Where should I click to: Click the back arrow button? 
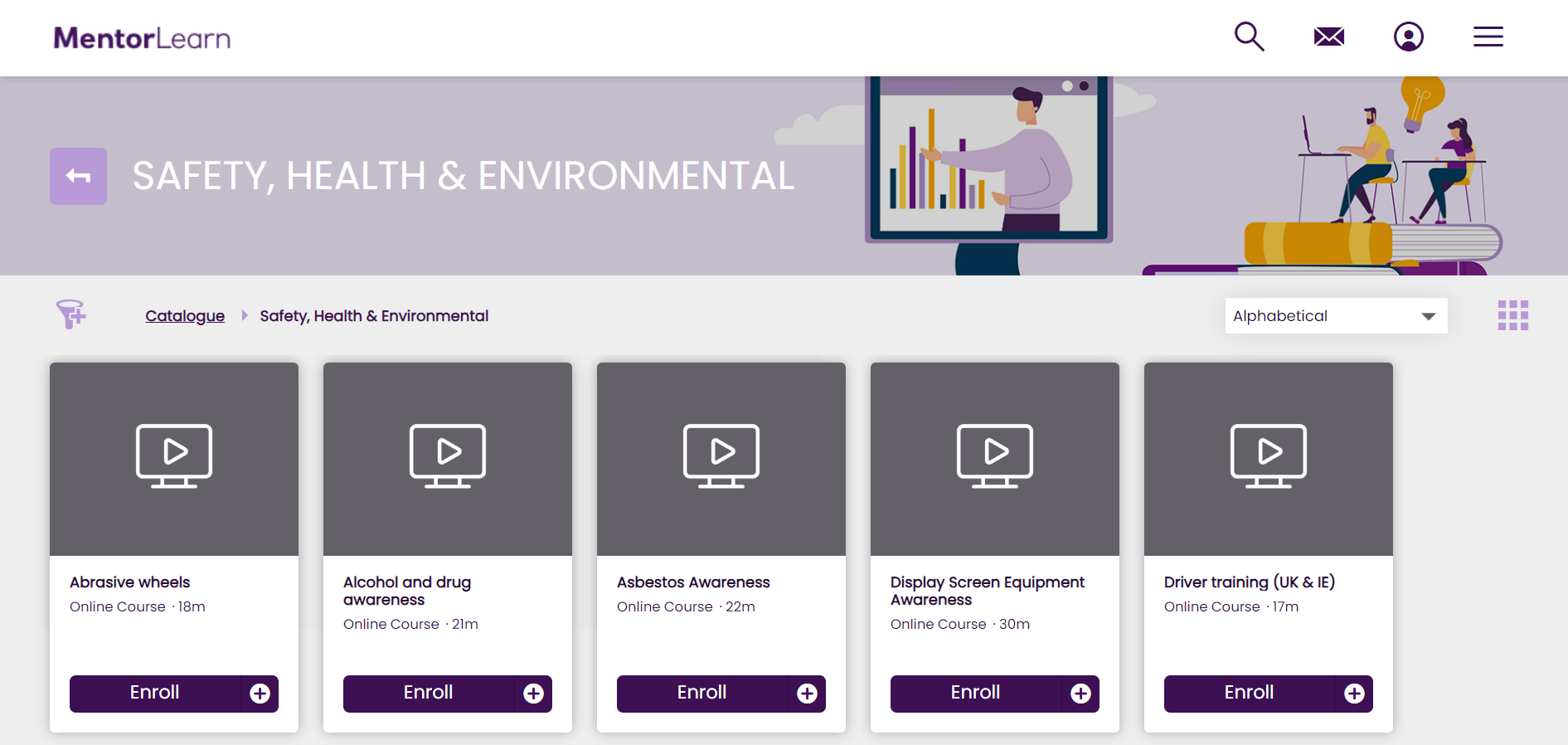pyautogui.click(x=78, y=176)
